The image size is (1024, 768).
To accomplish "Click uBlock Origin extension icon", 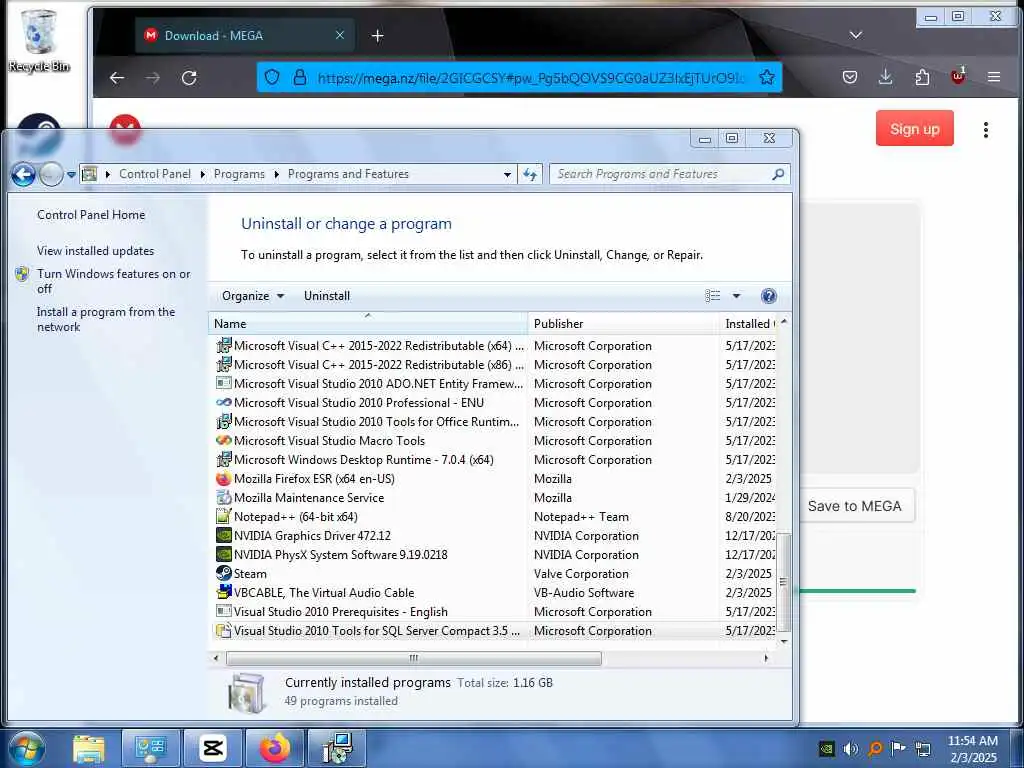I will click(x=958, y=76).
